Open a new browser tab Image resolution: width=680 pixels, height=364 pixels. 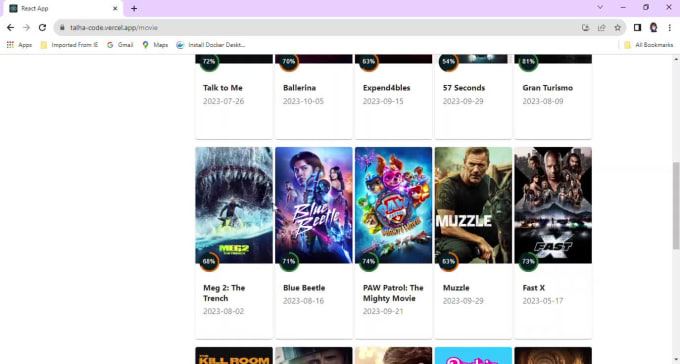(x=134, y=8)
